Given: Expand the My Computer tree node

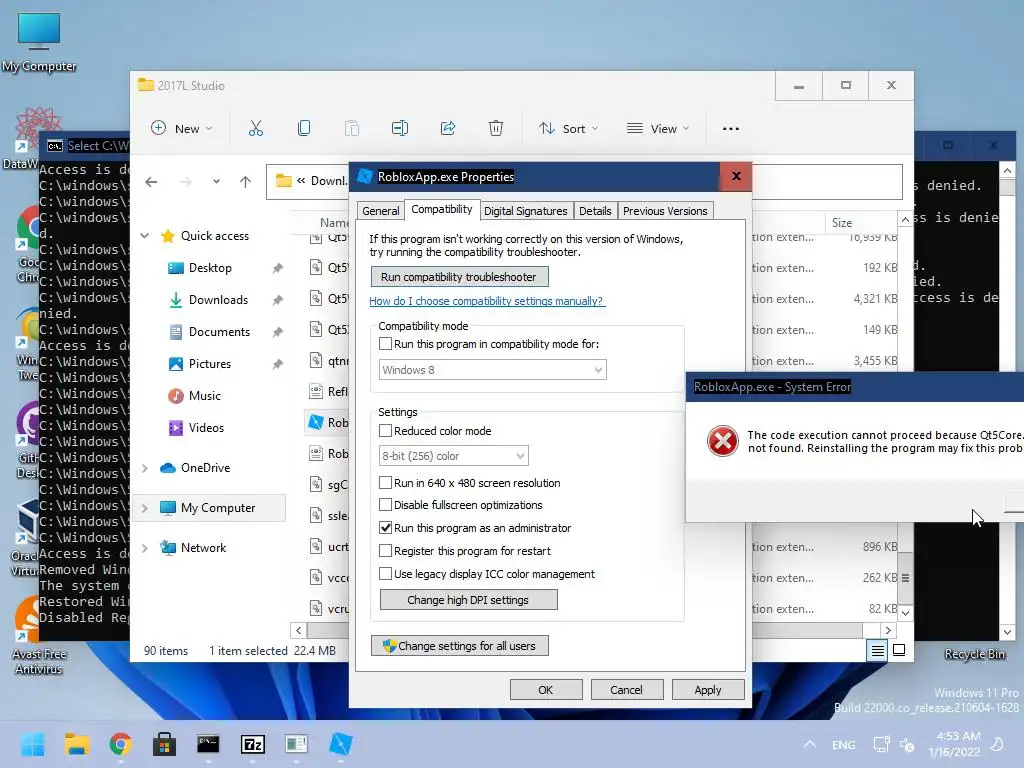Looking at the screenshot, I should pos(144,507).
